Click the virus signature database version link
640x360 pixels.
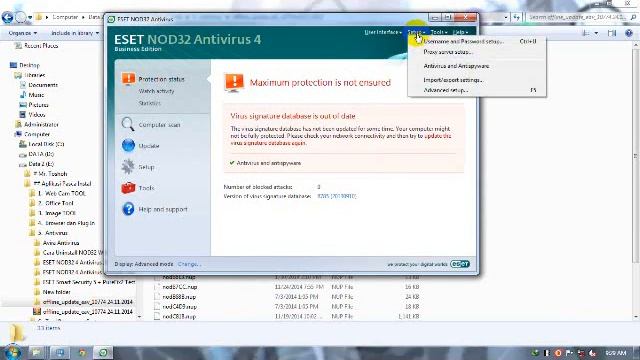point(336,196)
